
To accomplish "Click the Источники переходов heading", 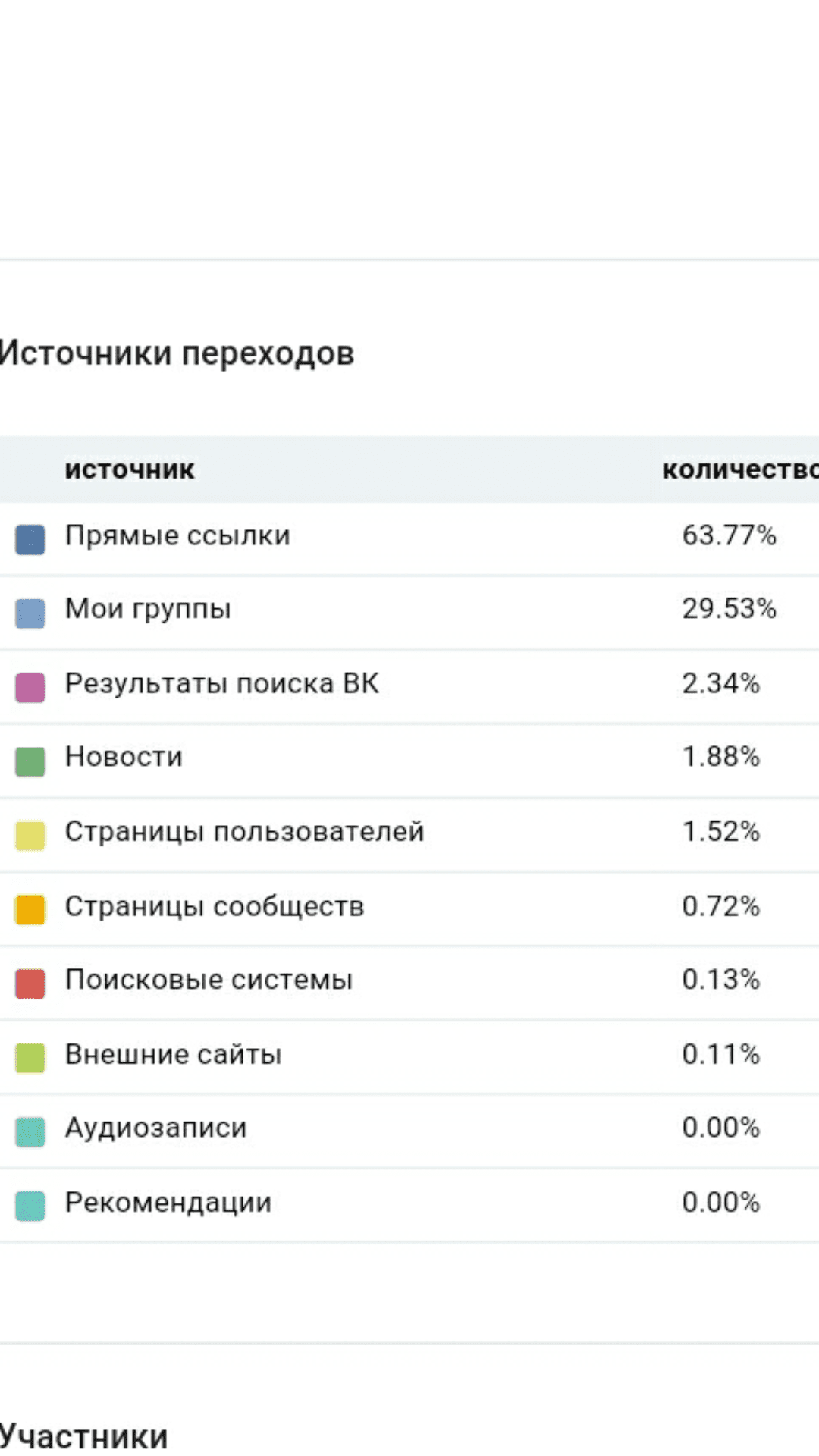I will [177, 353].
